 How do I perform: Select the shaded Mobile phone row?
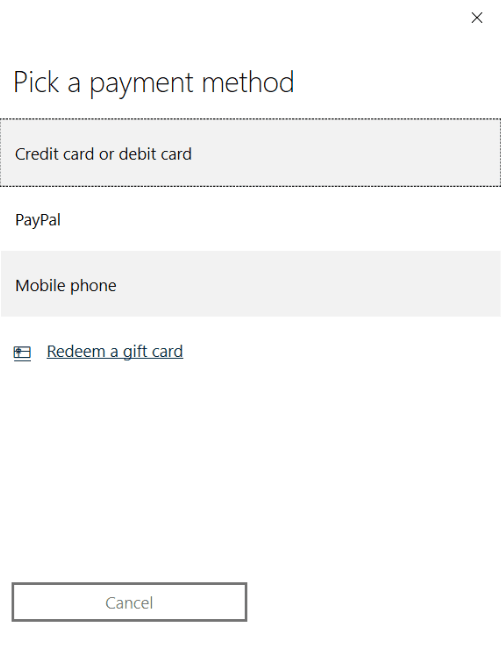(250, 284)
